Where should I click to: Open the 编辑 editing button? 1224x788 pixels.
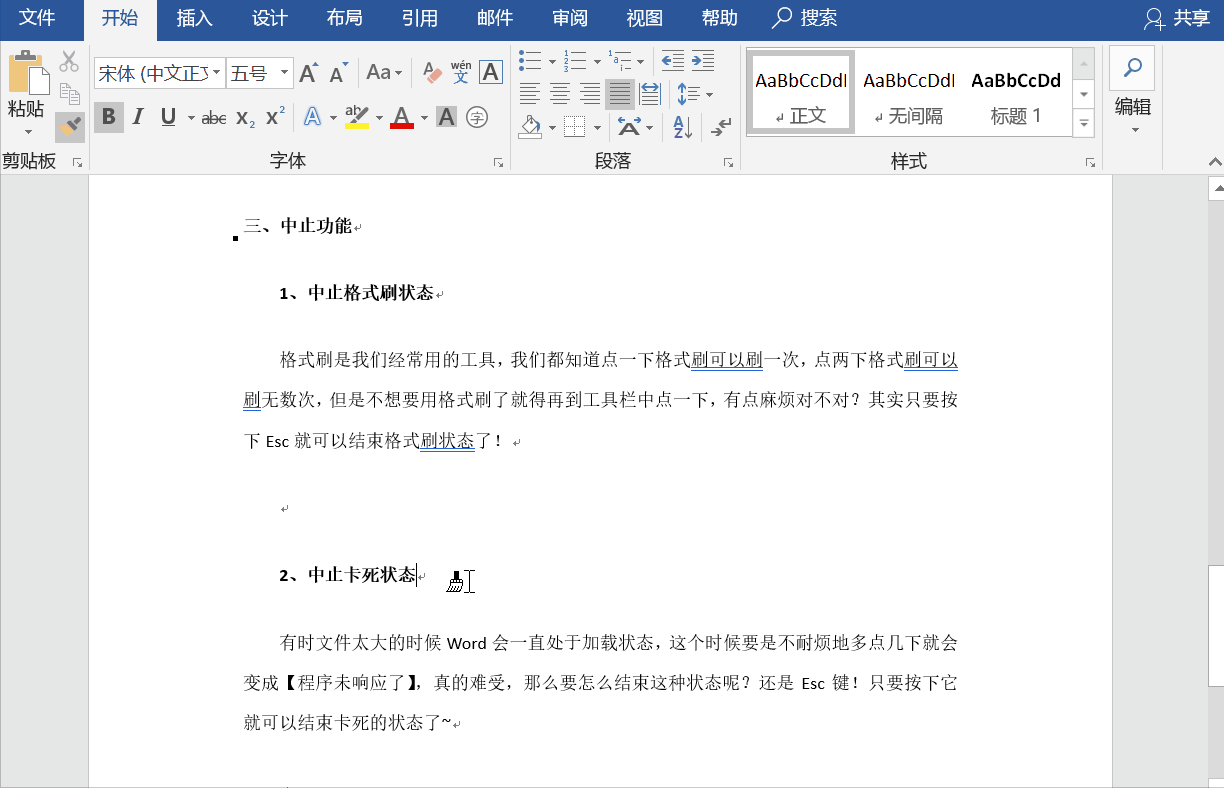click(1133, 93)
